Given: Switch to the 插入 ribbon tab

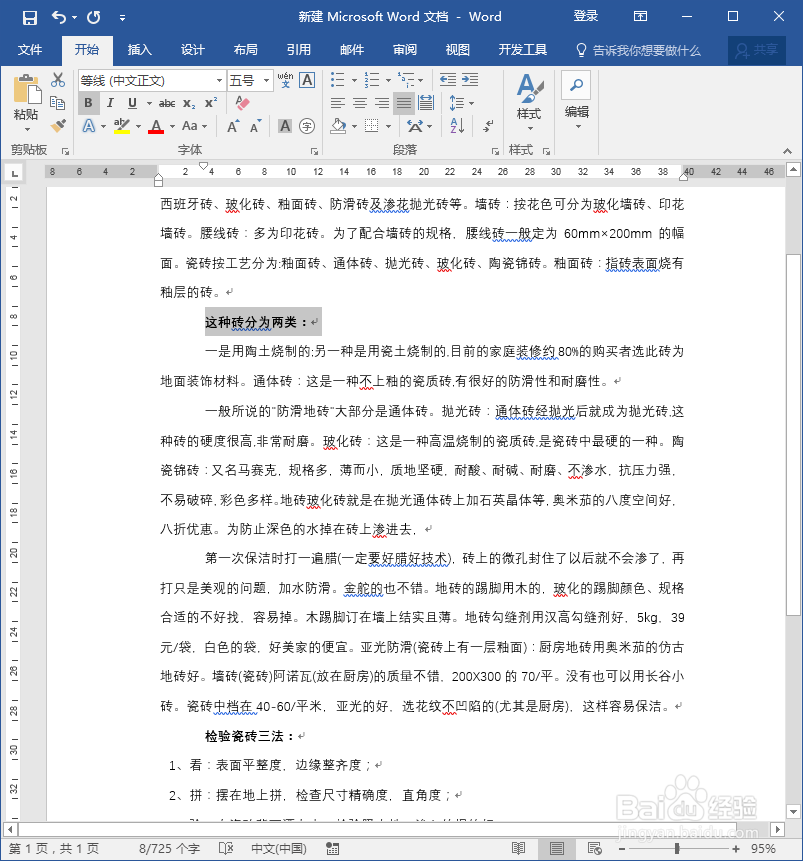Looking at the screenshot, I should tap(140, 50).
